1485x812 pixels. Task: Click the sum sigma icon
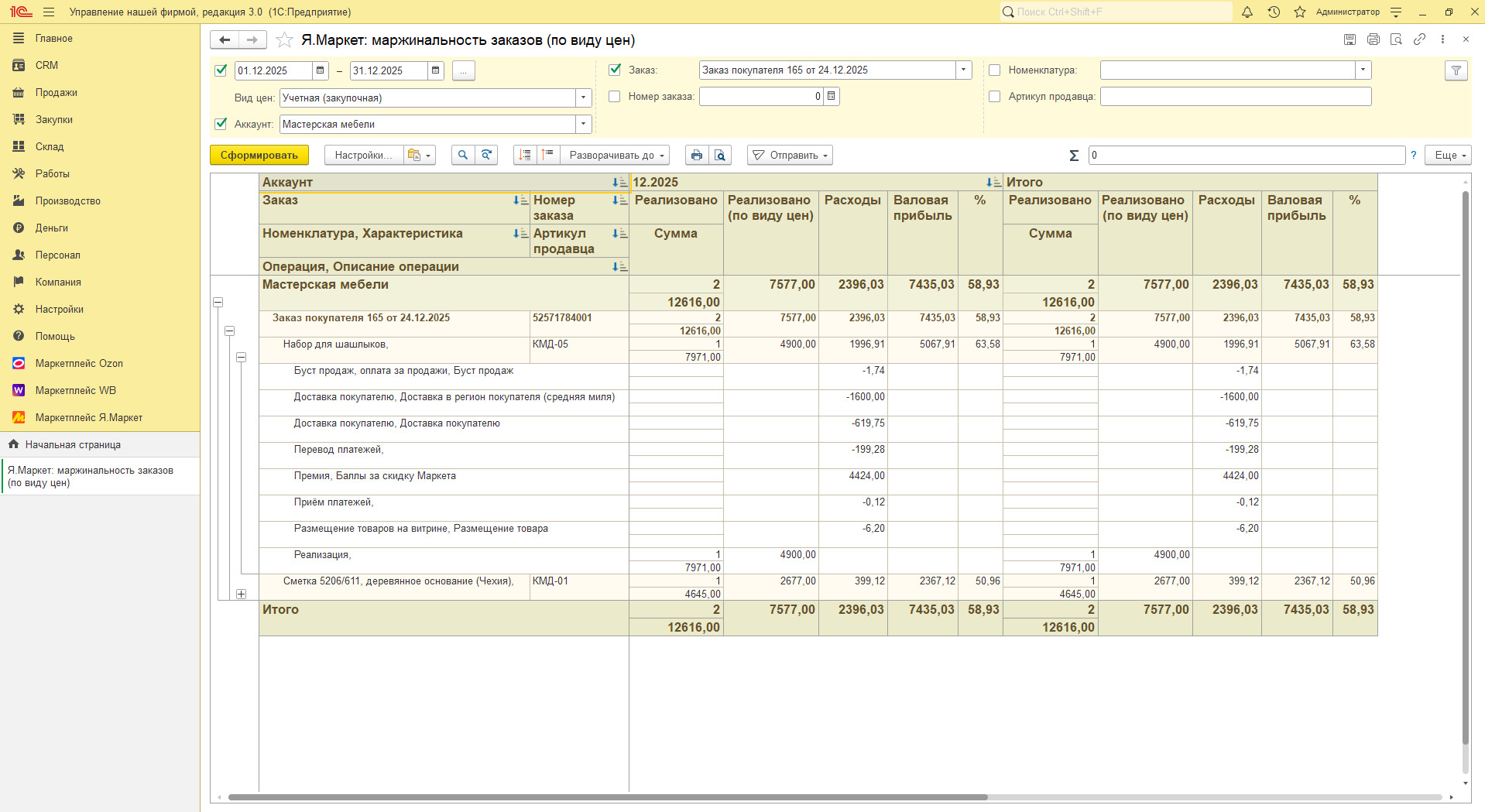[x=1074, y=156]
